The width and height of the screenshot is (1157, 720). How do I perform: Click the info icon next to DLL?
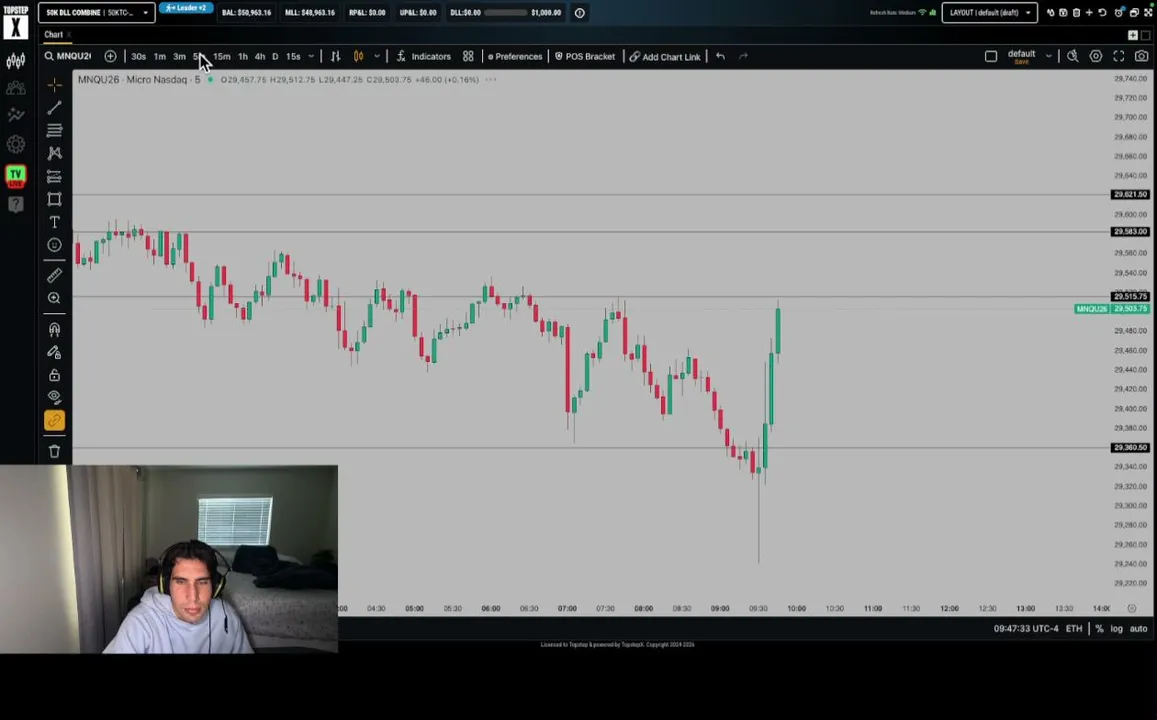click(580, 13)
